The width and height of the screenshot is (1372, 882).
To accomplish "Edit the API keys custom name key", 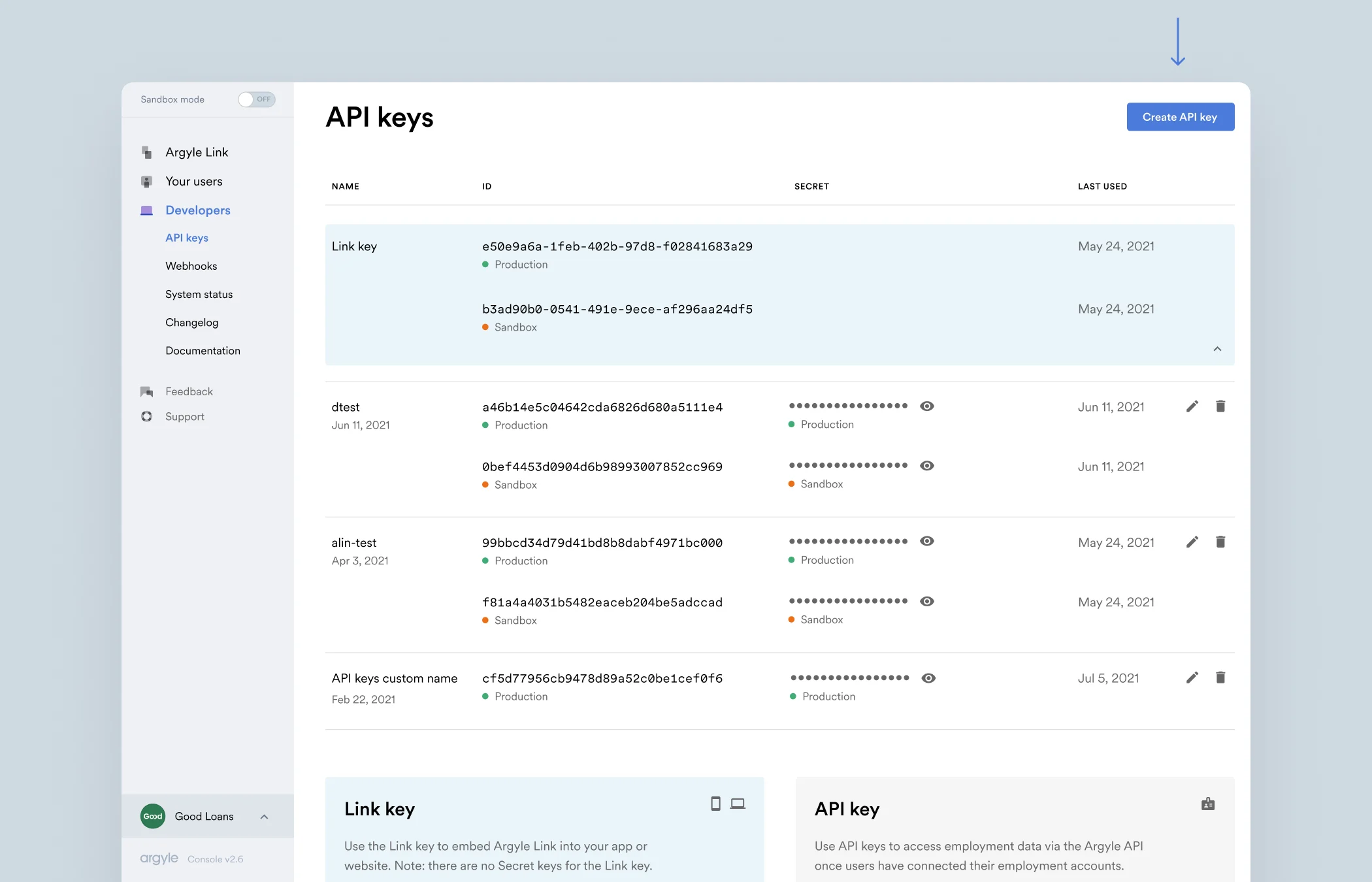I will pyautogui.click(x=1192, y=678).
